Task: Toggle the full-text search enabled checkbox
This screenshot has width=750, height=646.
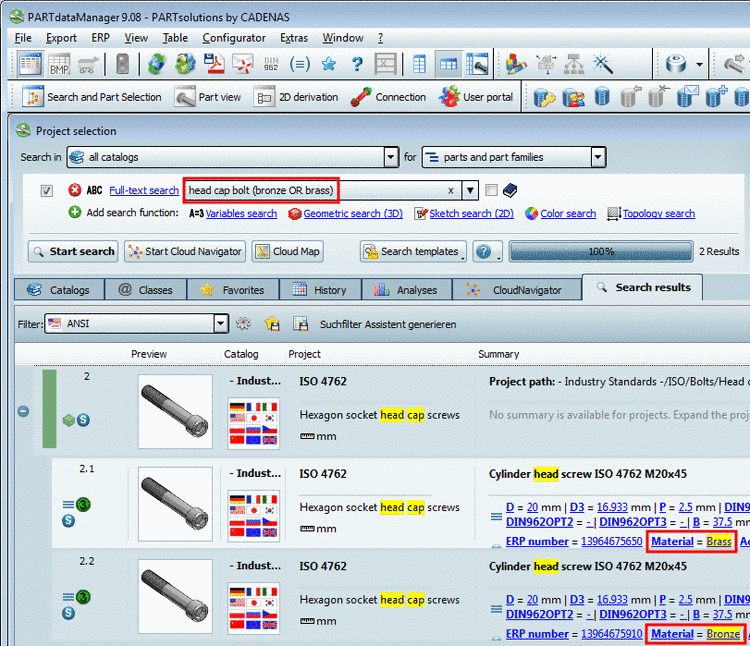Action: click(x=46, y=191)
